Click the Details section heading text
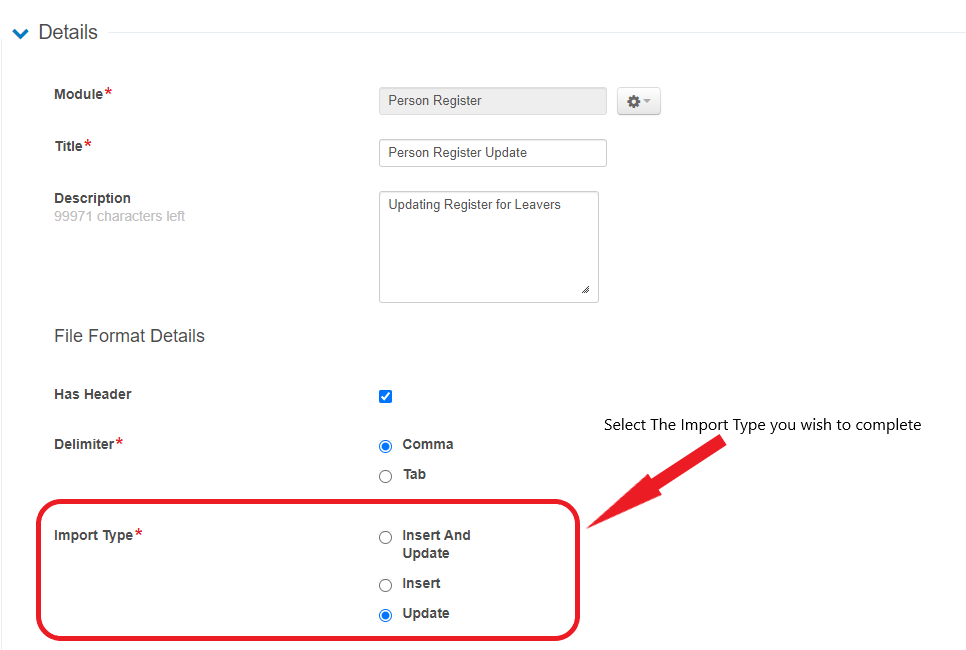This screenshot has height=650, width=966. click(x=68, y=33)
